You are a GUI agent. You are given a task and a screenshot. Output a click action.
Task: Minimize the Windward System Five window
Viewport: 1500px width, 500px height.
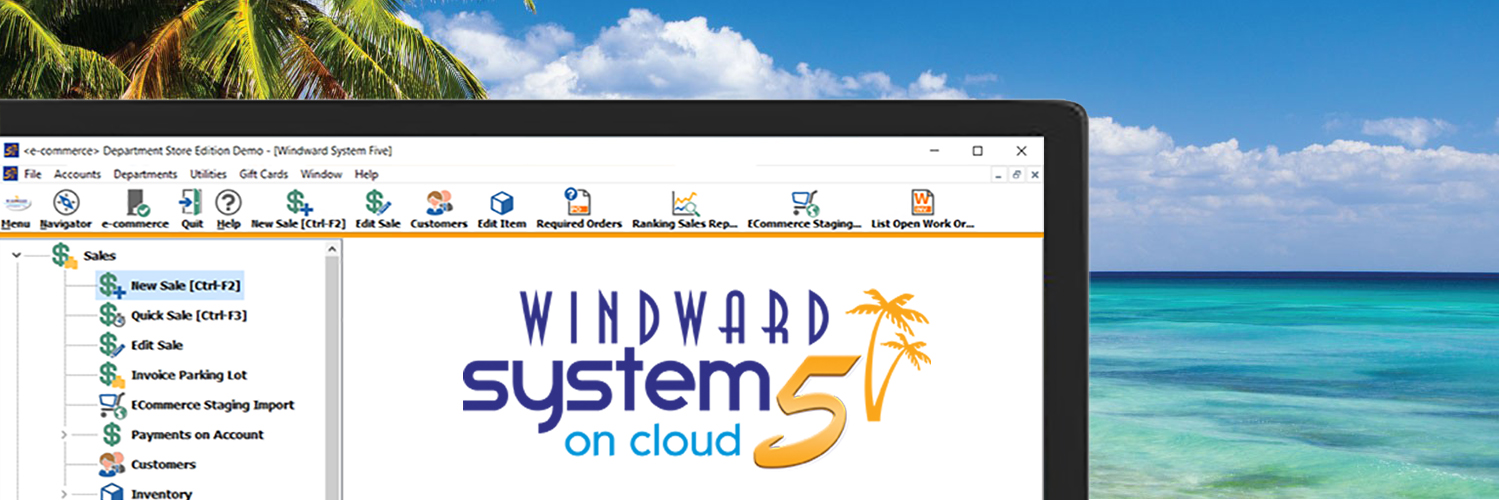[x=933, y=151]
